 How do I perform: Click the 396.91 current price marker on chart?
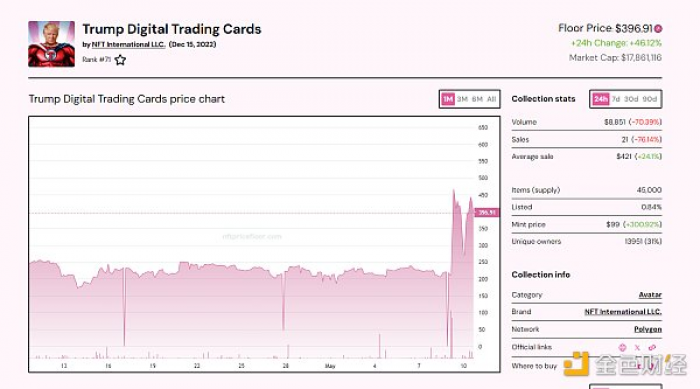click(487, 213)
